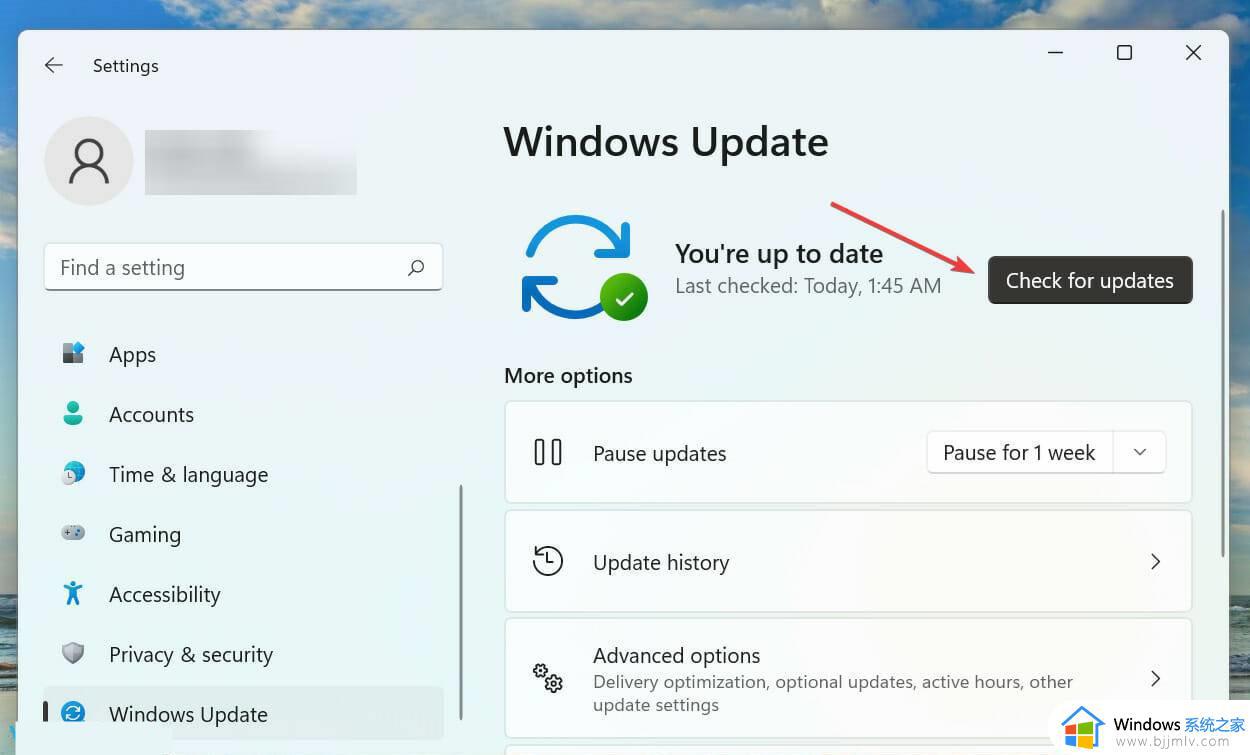Click Check for updates button
Screen dimensions: 1250x755
click(1090, 280)
